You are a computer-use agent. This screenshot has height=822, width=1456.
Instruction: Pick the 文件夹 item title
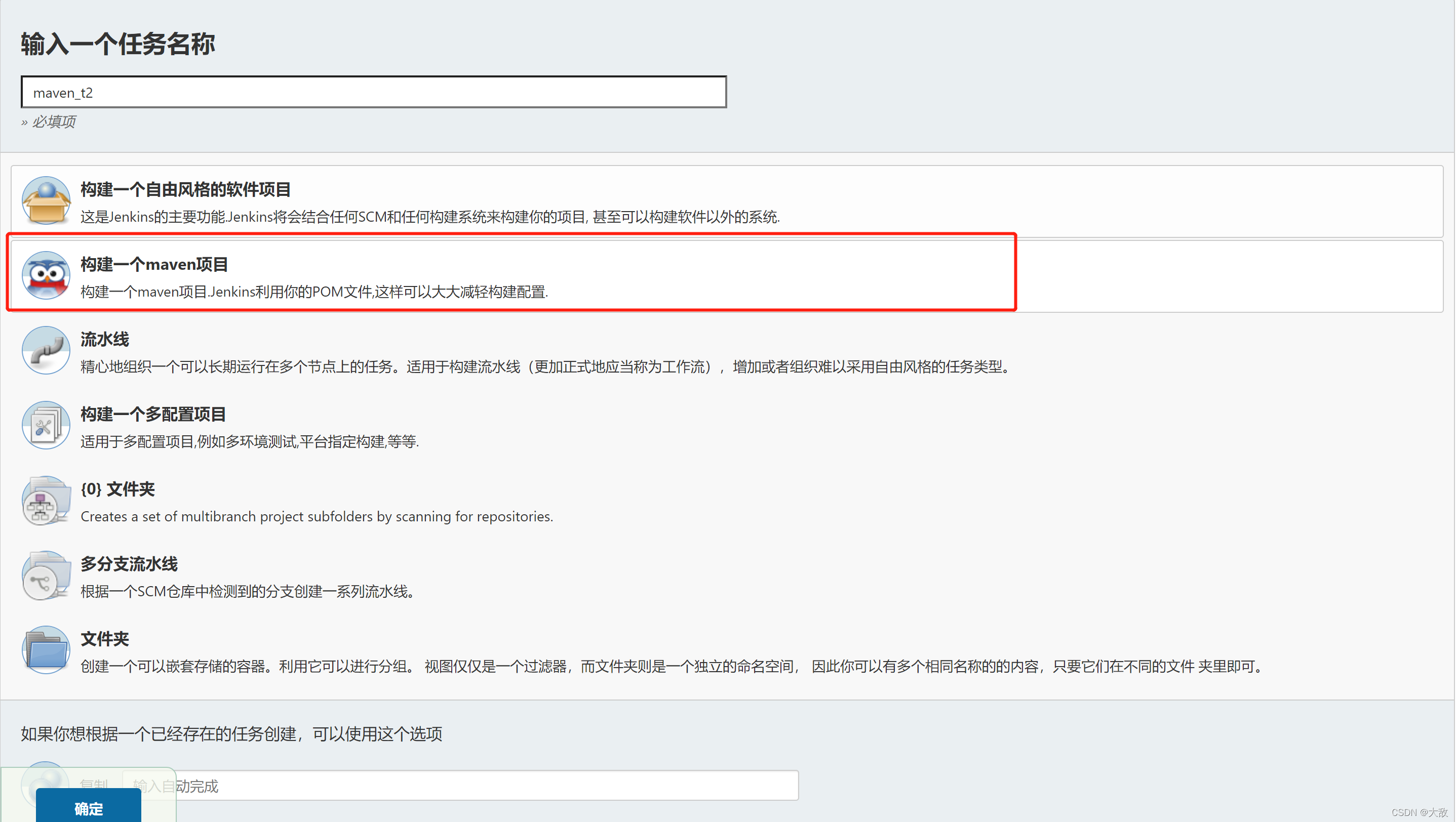tap(104, 639)
